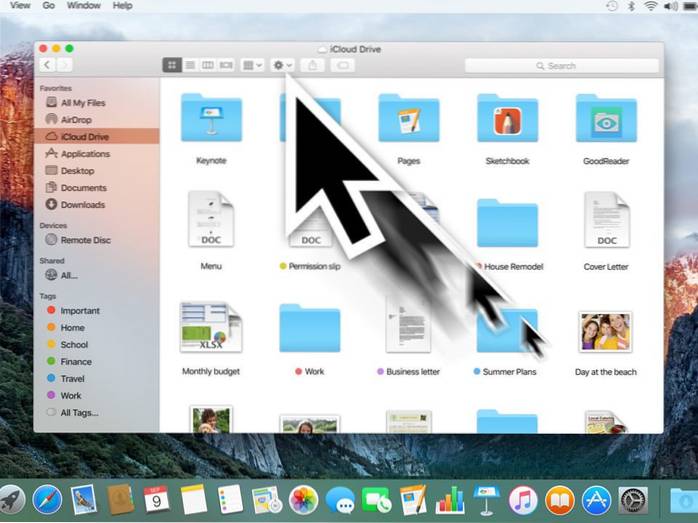Click the volume menu bar icon
This screenshot has width=698, height=523.
point(671,6)
